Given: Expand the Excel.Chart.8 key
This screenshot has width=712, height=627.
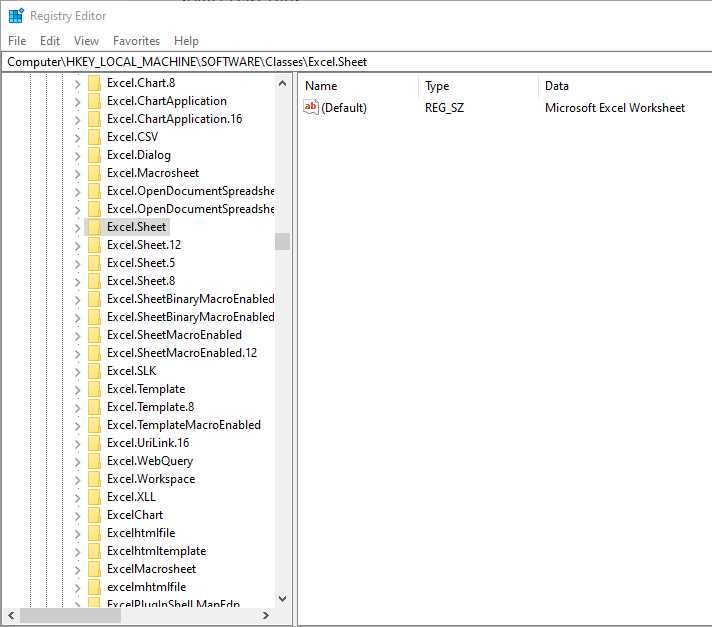Looking at the screenshot, I should tap(77, 84).
